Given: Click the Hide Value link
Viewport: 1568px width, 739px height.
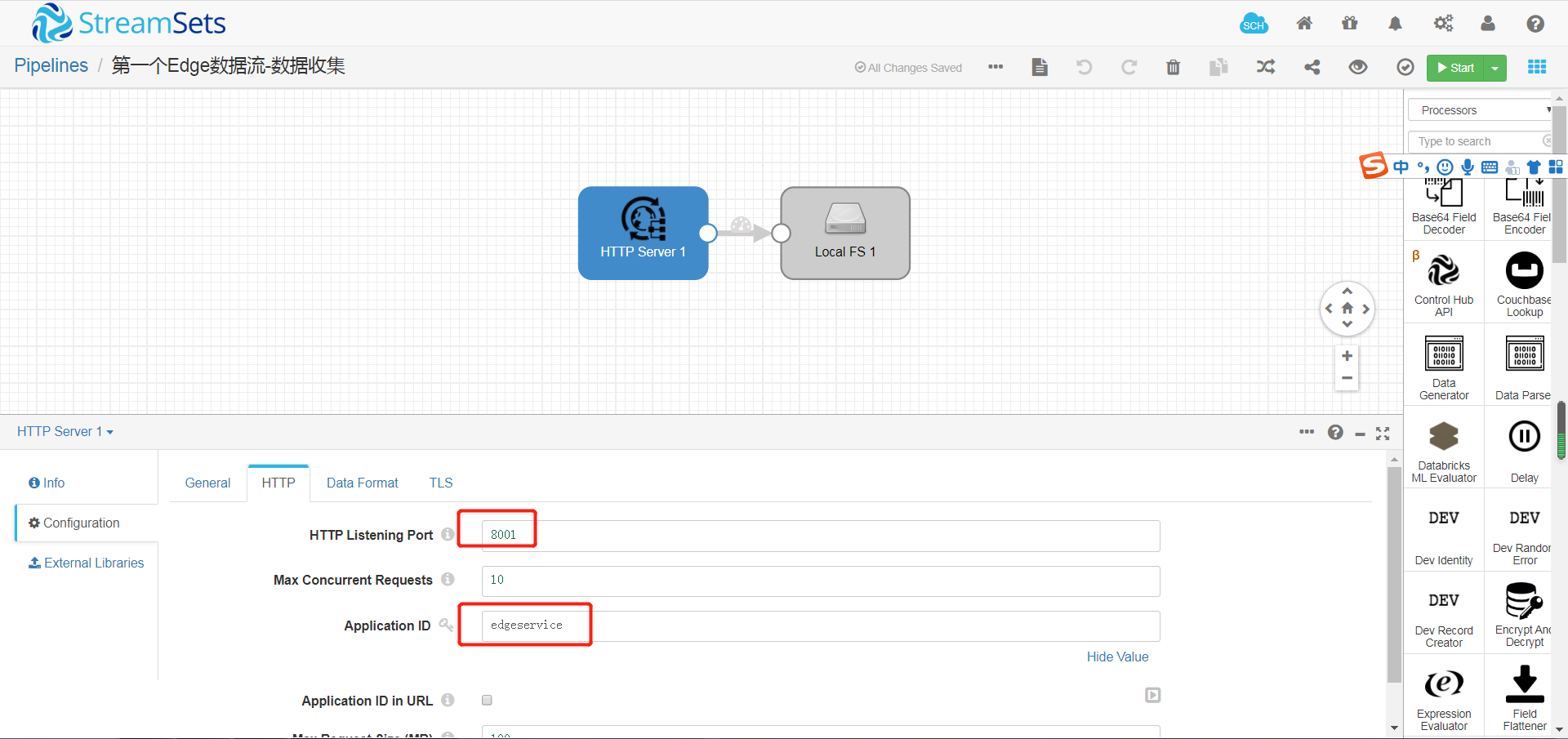Looking at the screenshot, I should [1116, 657].
